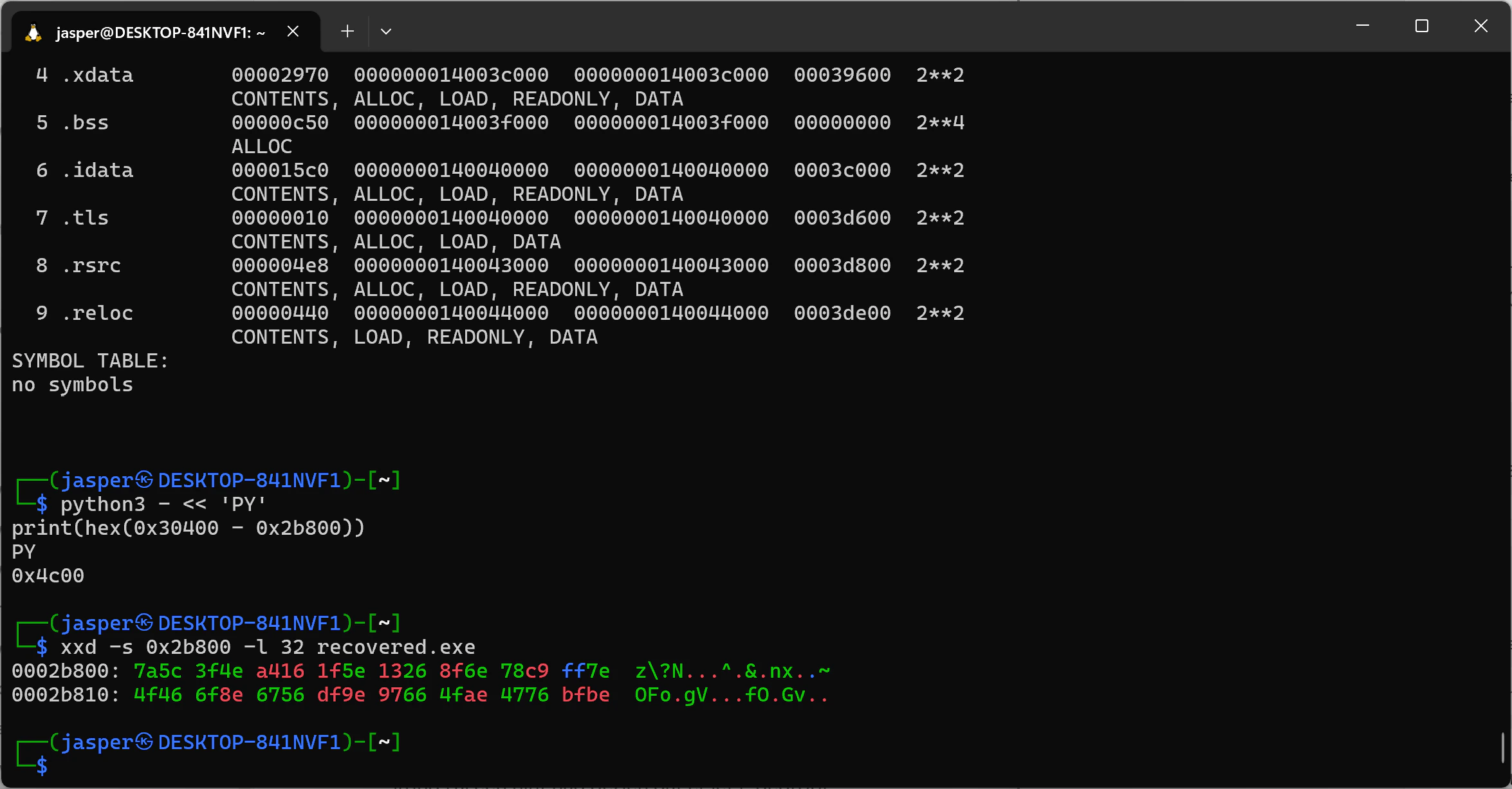Click the hex bytes 4f46
Screen dimensions: 1512x789
coord(158,695)
